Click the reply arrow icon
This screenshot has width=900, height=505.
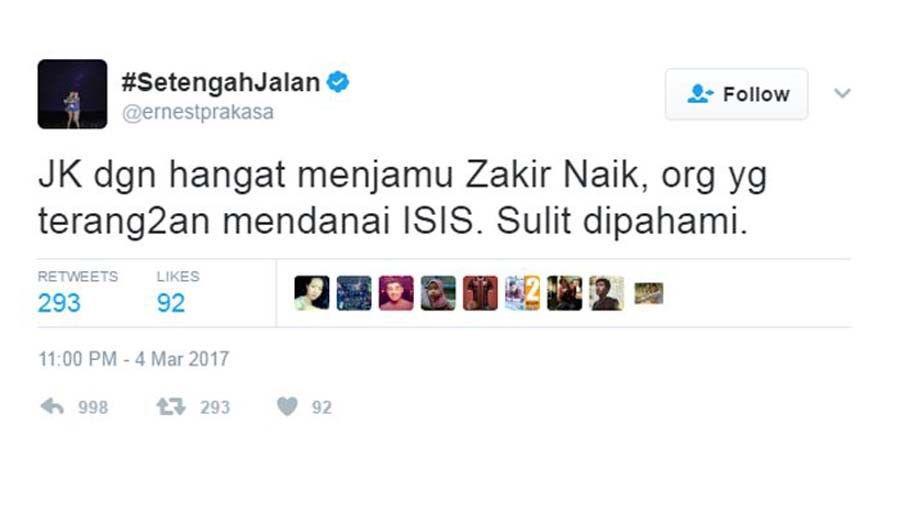pos(52,407)
